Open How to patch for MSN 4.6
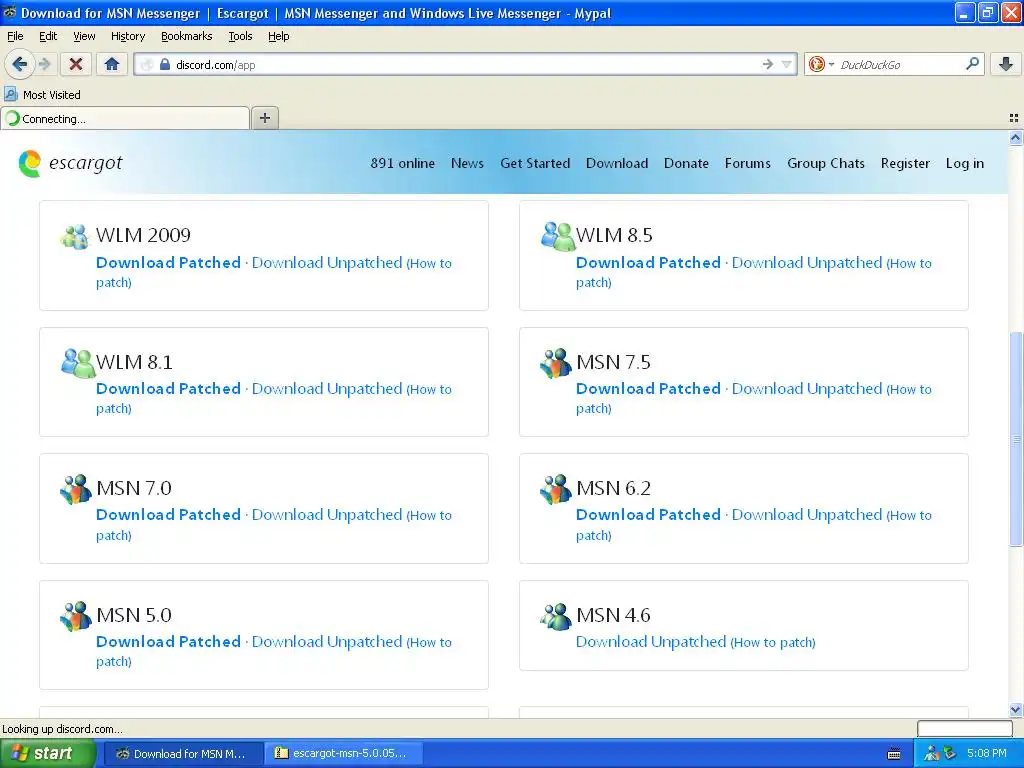 pyautogui.click(x=773, y=642)
